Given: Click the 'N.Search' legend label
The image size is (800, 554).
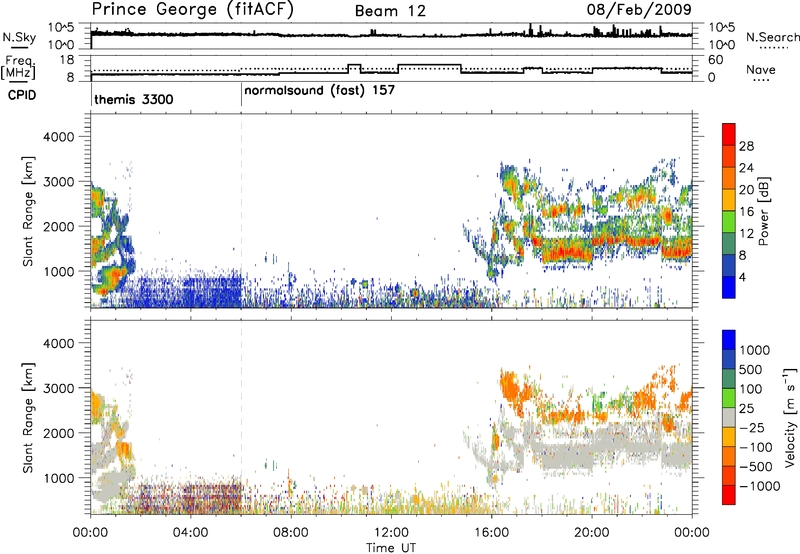Looking at the screenshot, I should 772,37.
